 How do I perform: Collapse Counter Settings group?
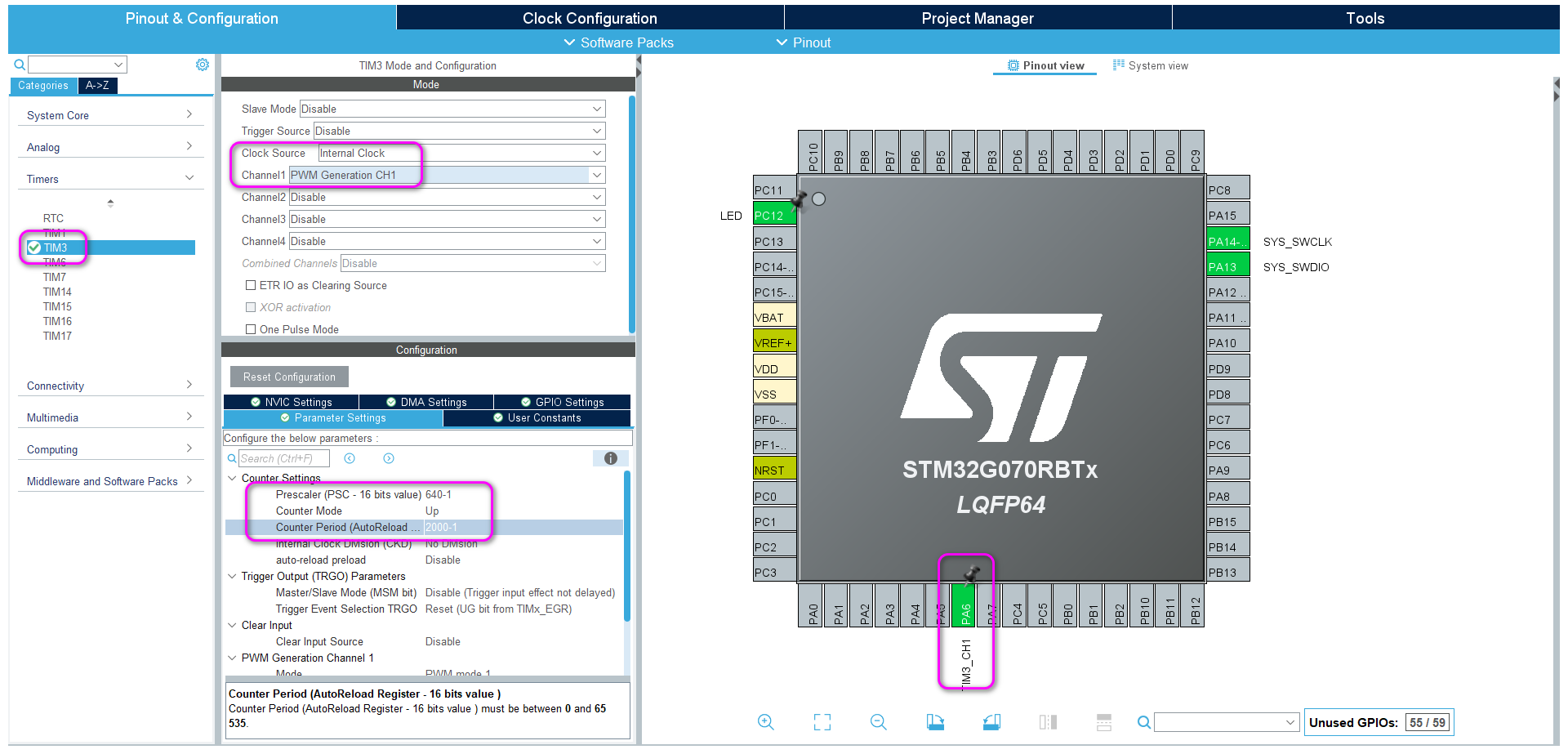click(x=232, y=478)
